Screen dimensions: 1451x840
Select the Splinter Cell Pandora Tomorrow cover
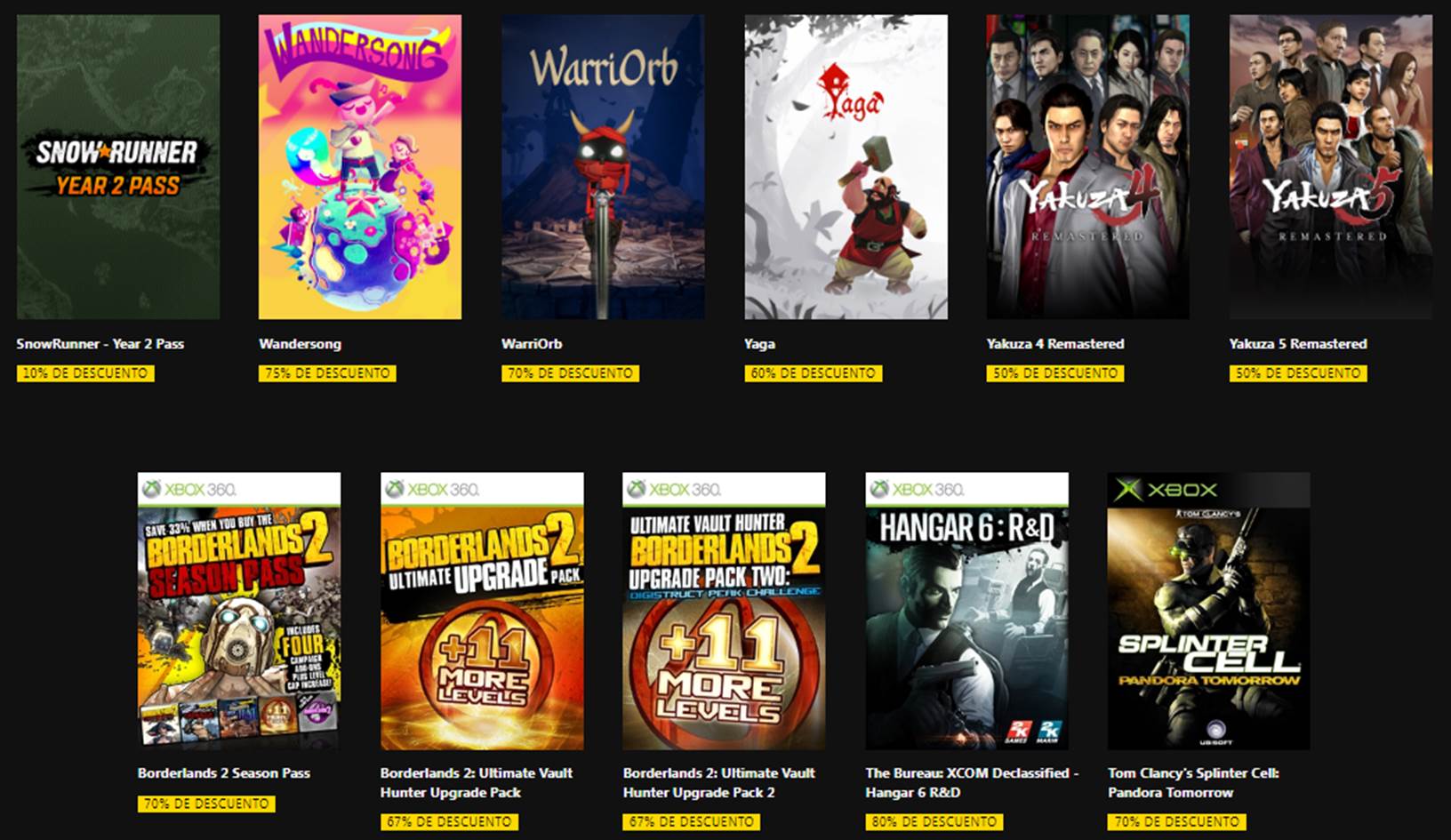pyautogui.click(x=1208, y=611)
